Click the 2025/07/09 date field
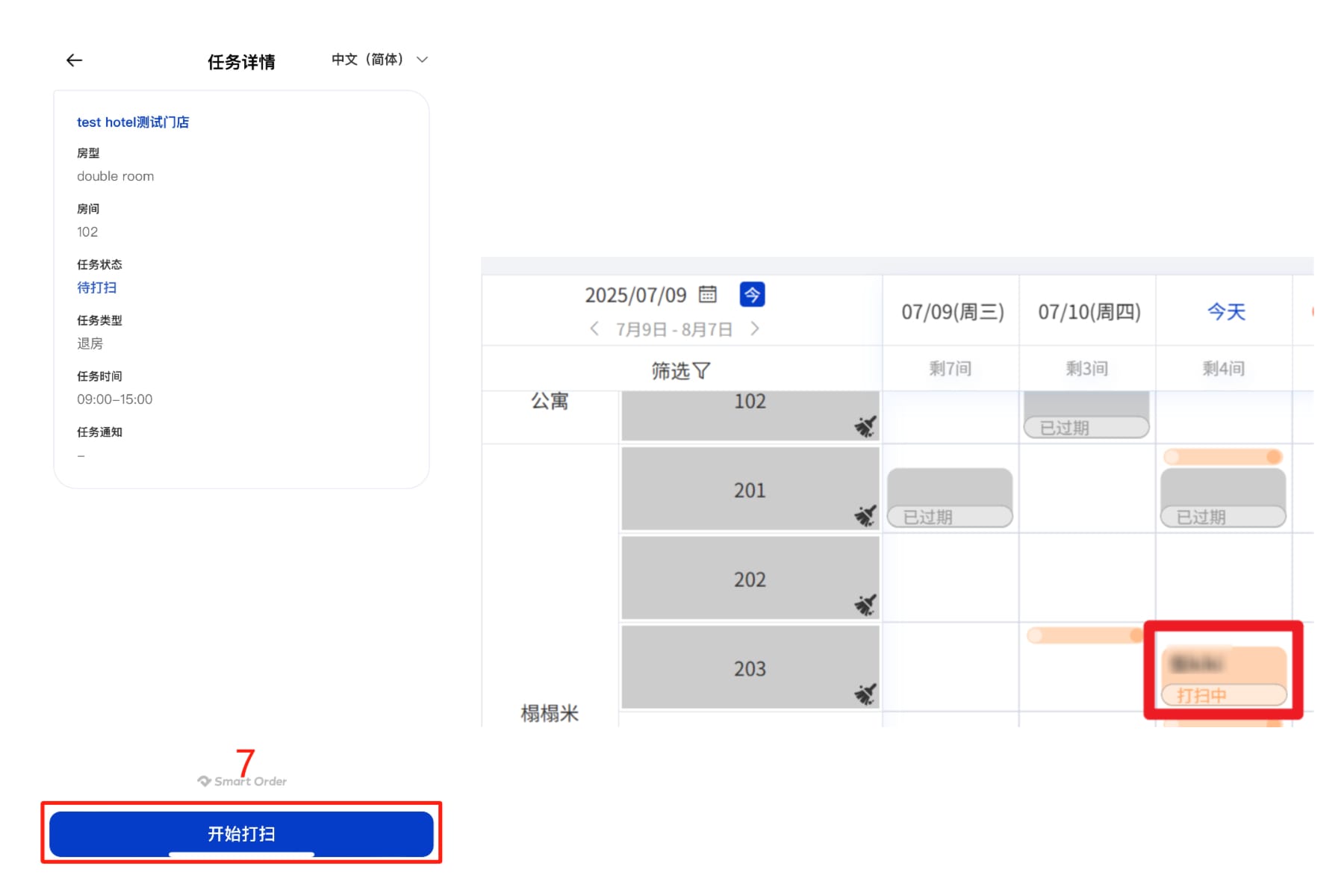 [635, 296]
